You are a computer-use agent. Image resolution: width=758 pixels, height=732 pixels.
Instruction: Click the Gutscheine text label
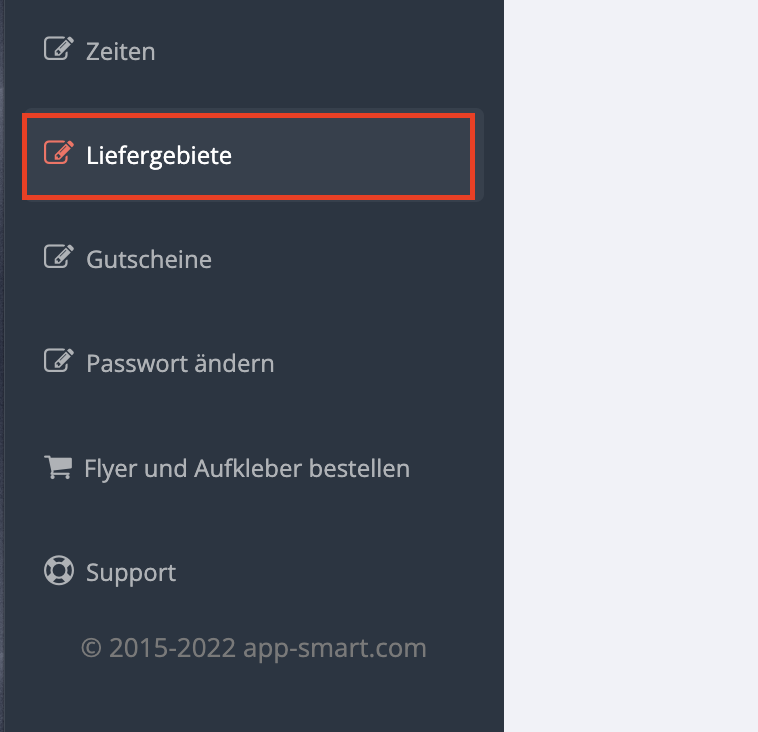pos(149,259)
